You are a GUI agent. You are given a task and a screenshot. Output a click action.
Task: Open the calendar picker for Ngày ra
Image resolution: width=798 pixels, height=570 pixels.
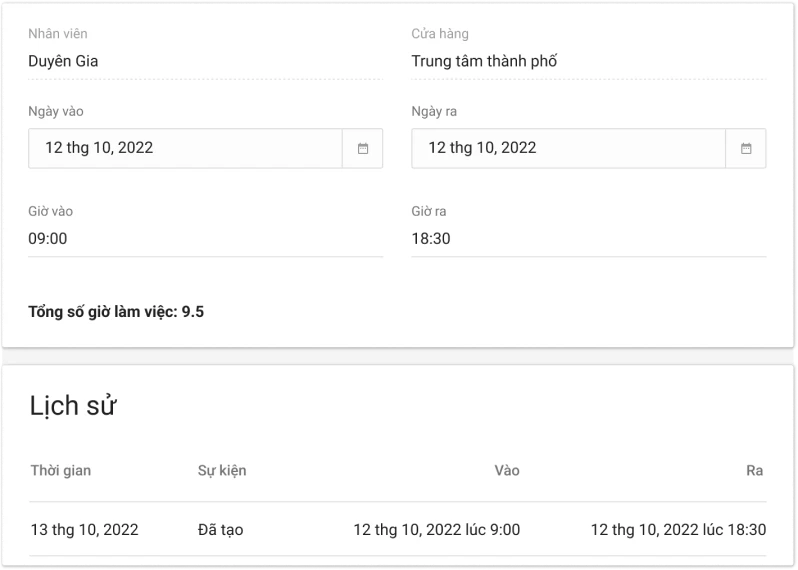point(746,148)
